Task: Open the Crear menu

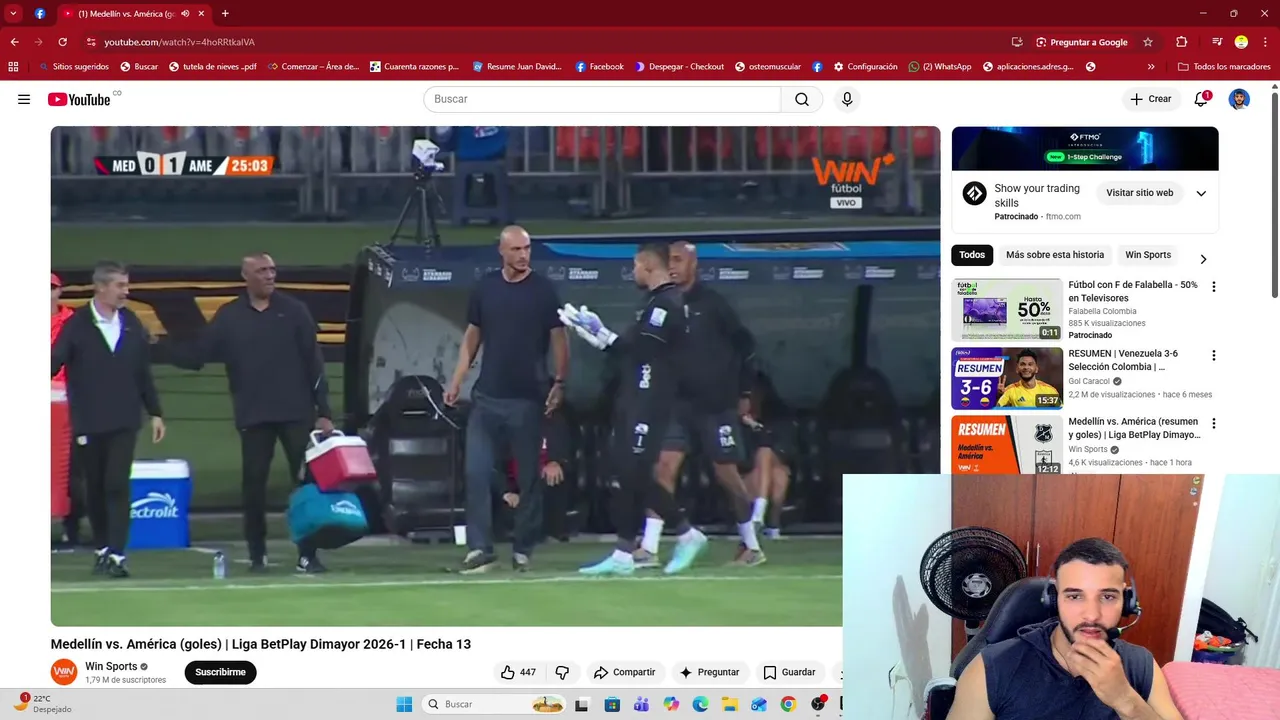Action: pyautogui.click(x=1151, y=99)
